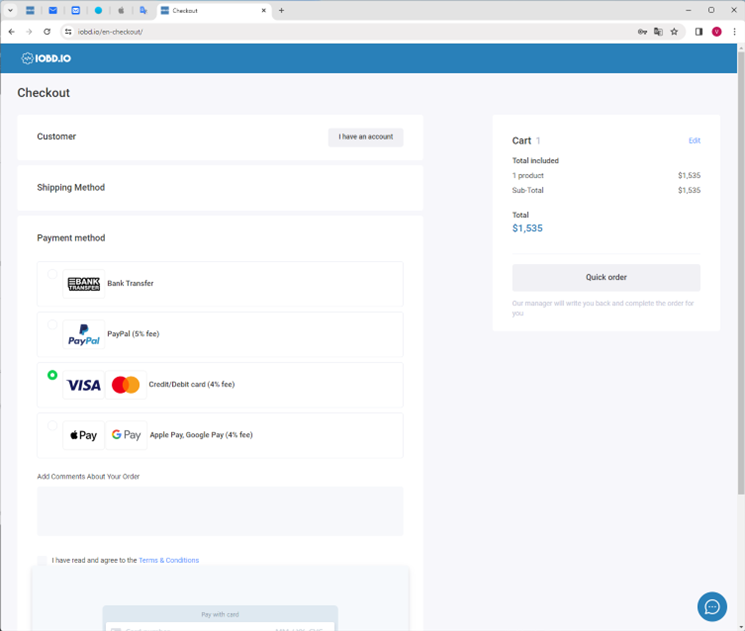This screenshot has height=631, width=745.
Task: Click the Mastercard logo icon
Action: 126,385
